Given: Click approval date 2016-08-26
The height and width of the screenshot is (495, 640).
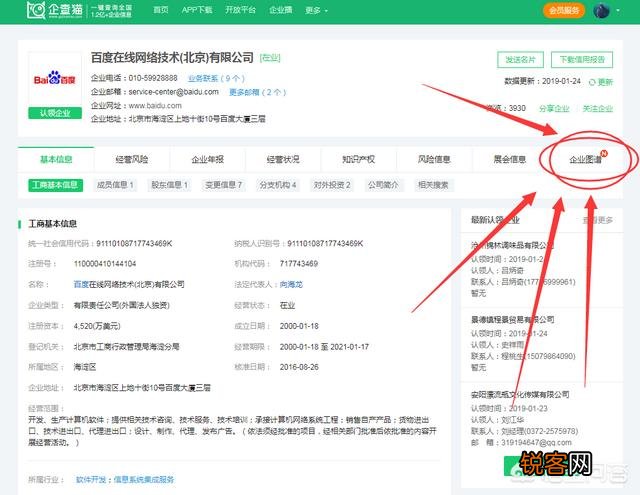Looking at the screenshot, I should pyautogui.click(x=299, y=367).
